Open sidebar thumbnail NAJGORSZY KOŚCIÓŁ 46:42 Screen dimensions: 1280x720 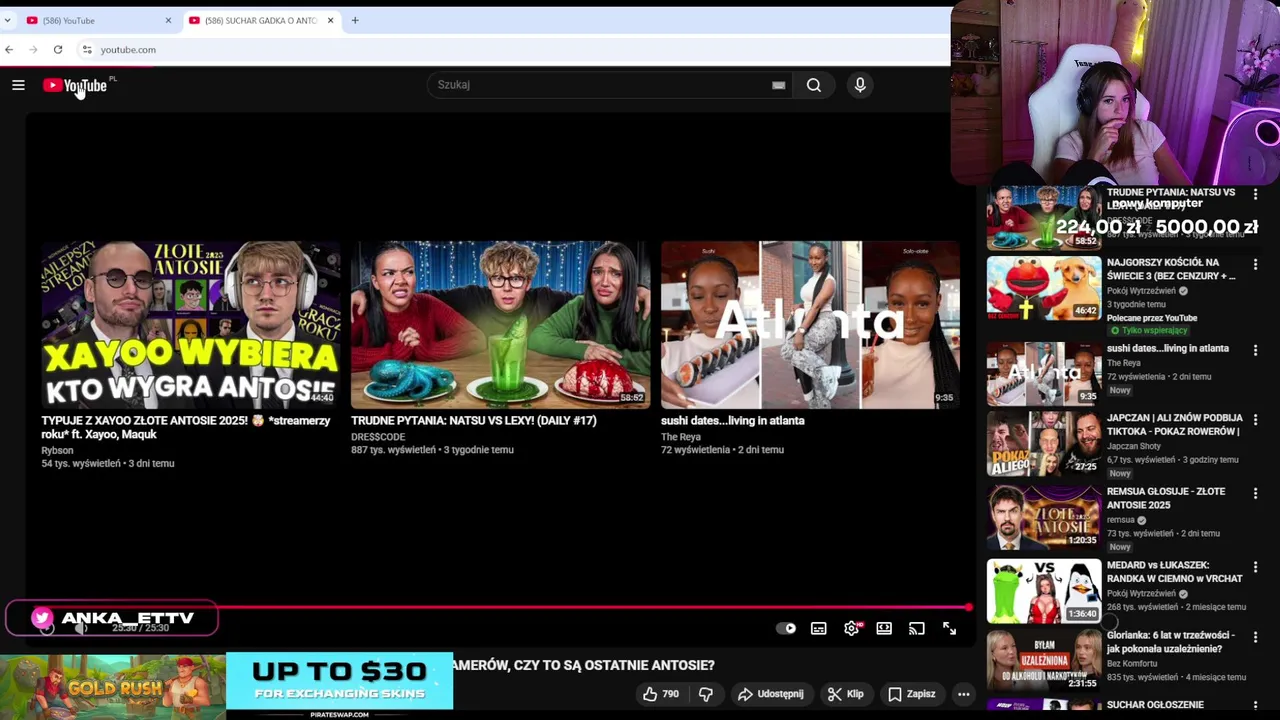tap(1044, 288)
